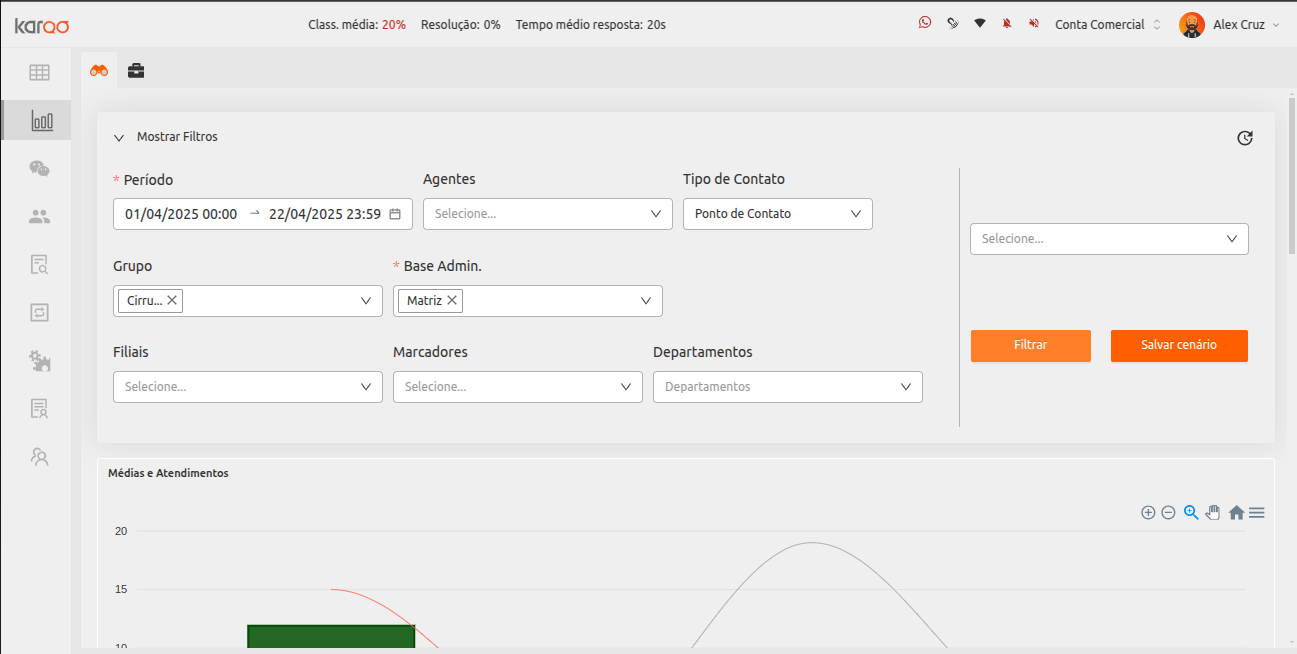The image size is (1297, 654).
Task: Click the Período end date 22/04/2025
Action: [325, 214]
